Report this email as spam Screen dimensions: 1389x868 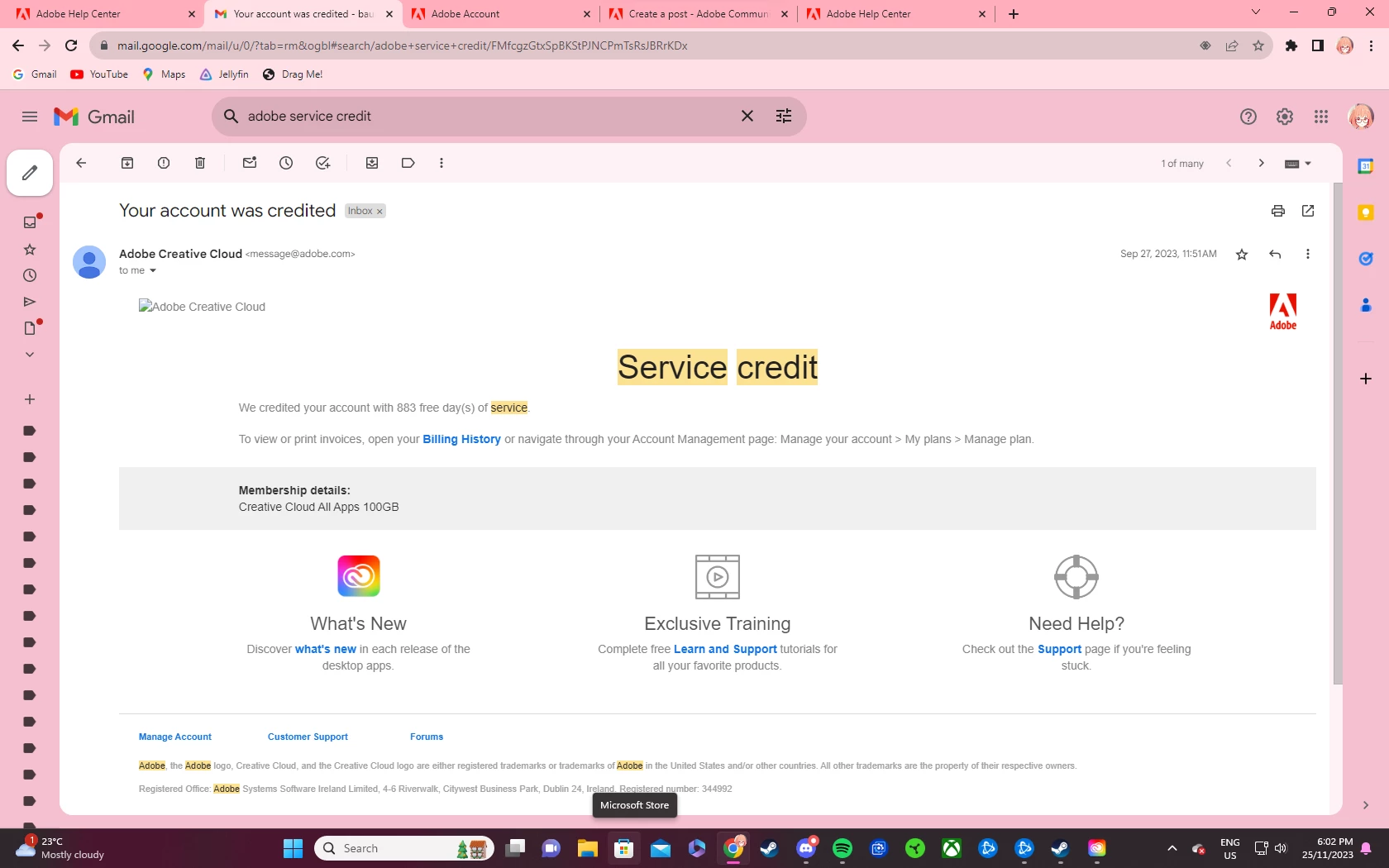164,163
